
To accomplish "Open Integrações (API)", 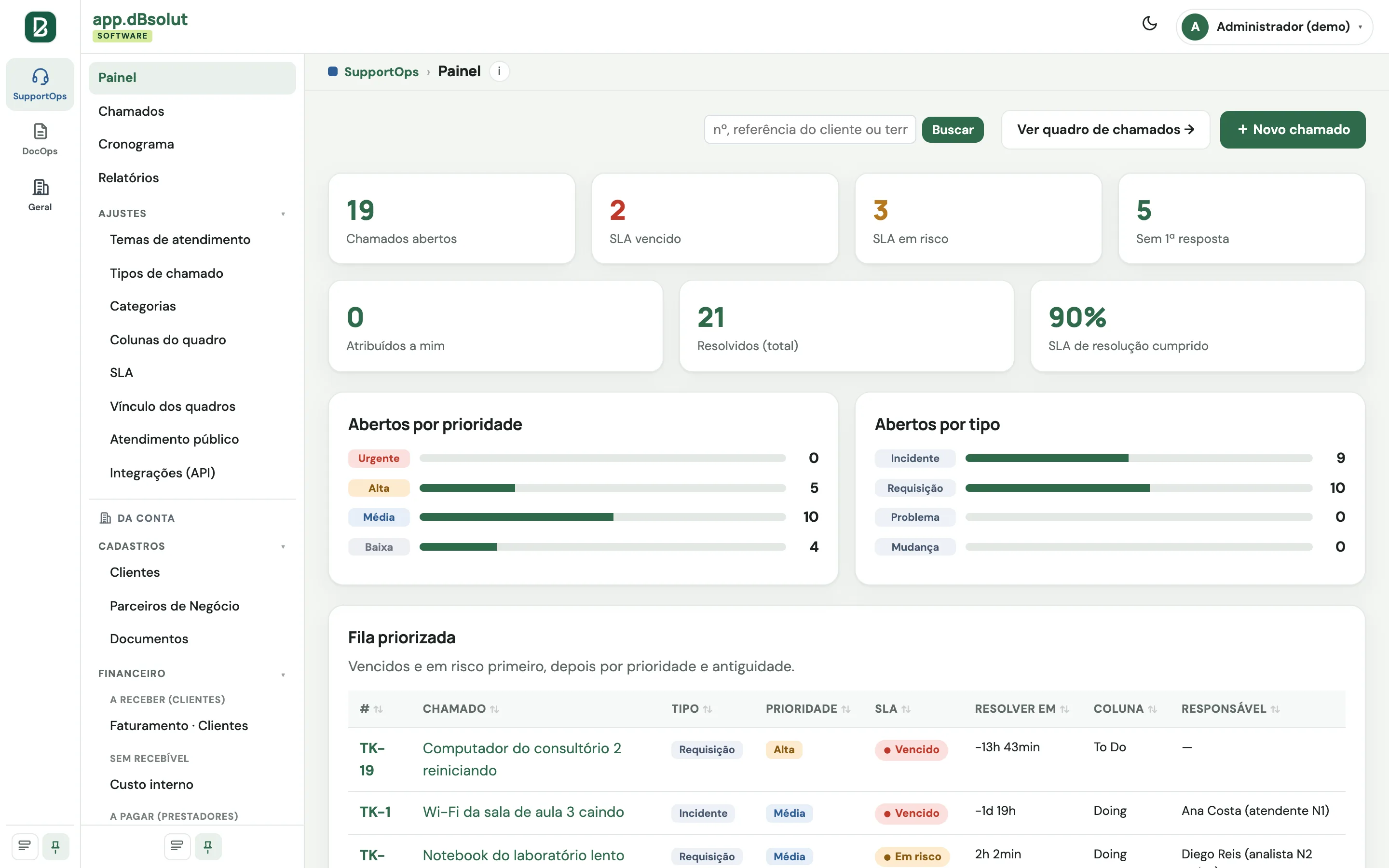I will point(198,473).
